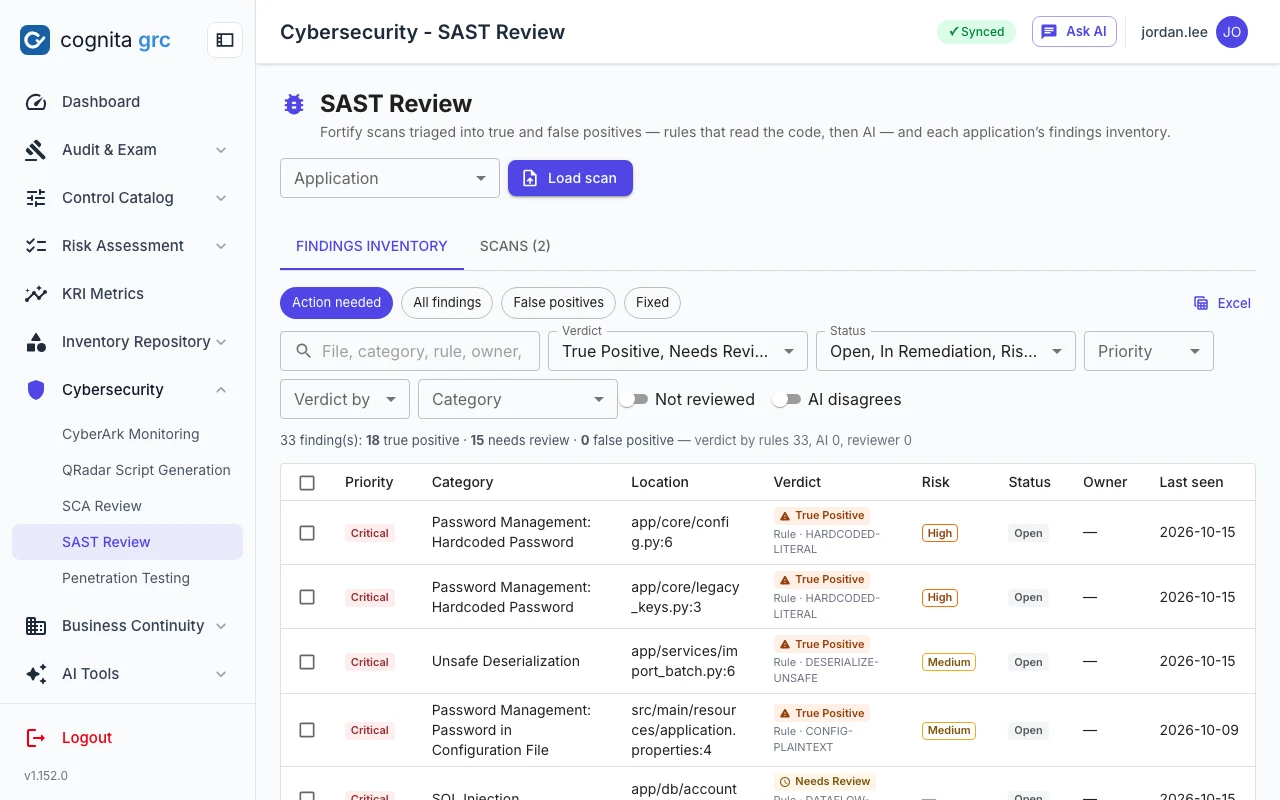Collapse the sidebar with the panel icon
Screen dimensions: 1280x800
225,40
